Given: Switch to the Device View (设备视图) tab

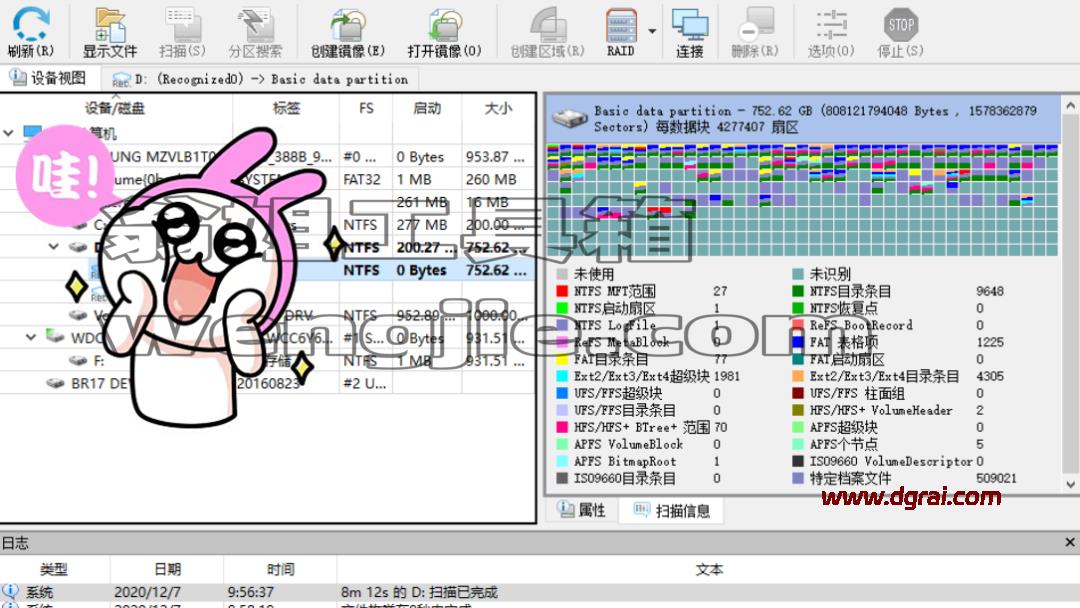Looking at the screenshot, I should click(x=49, y=78).
